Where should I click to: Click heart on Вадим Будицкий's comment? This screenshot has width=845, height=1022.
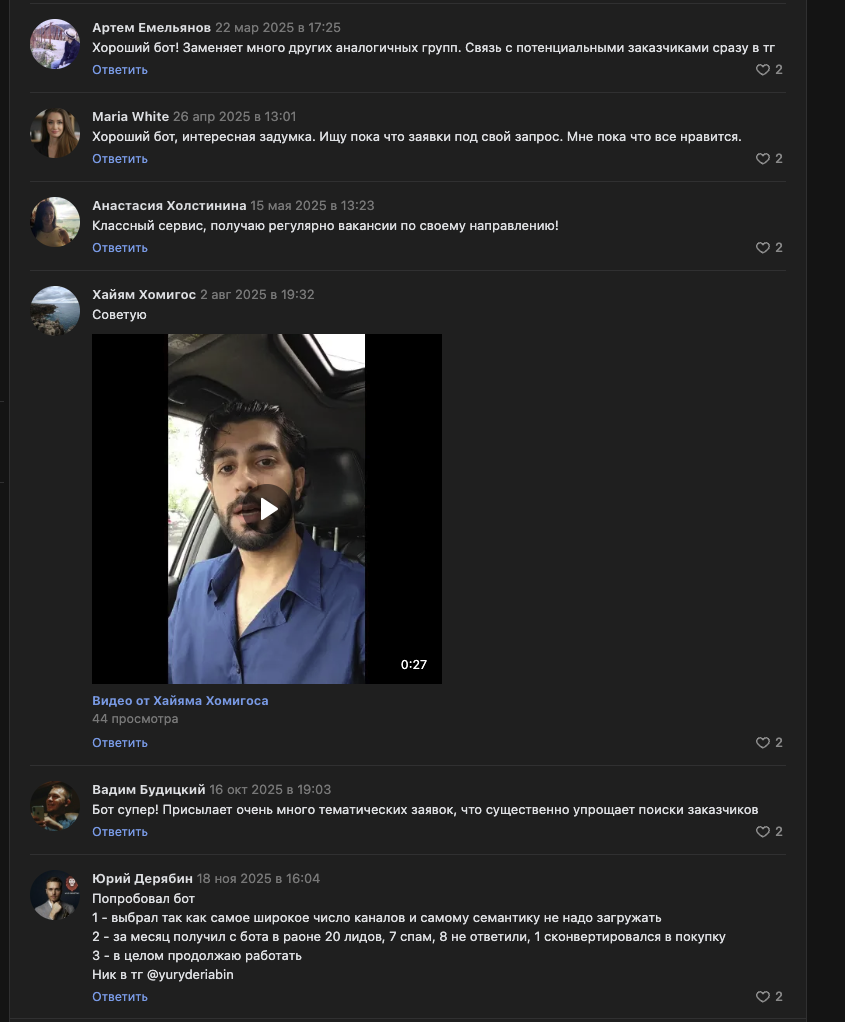[x=763, y=832]
